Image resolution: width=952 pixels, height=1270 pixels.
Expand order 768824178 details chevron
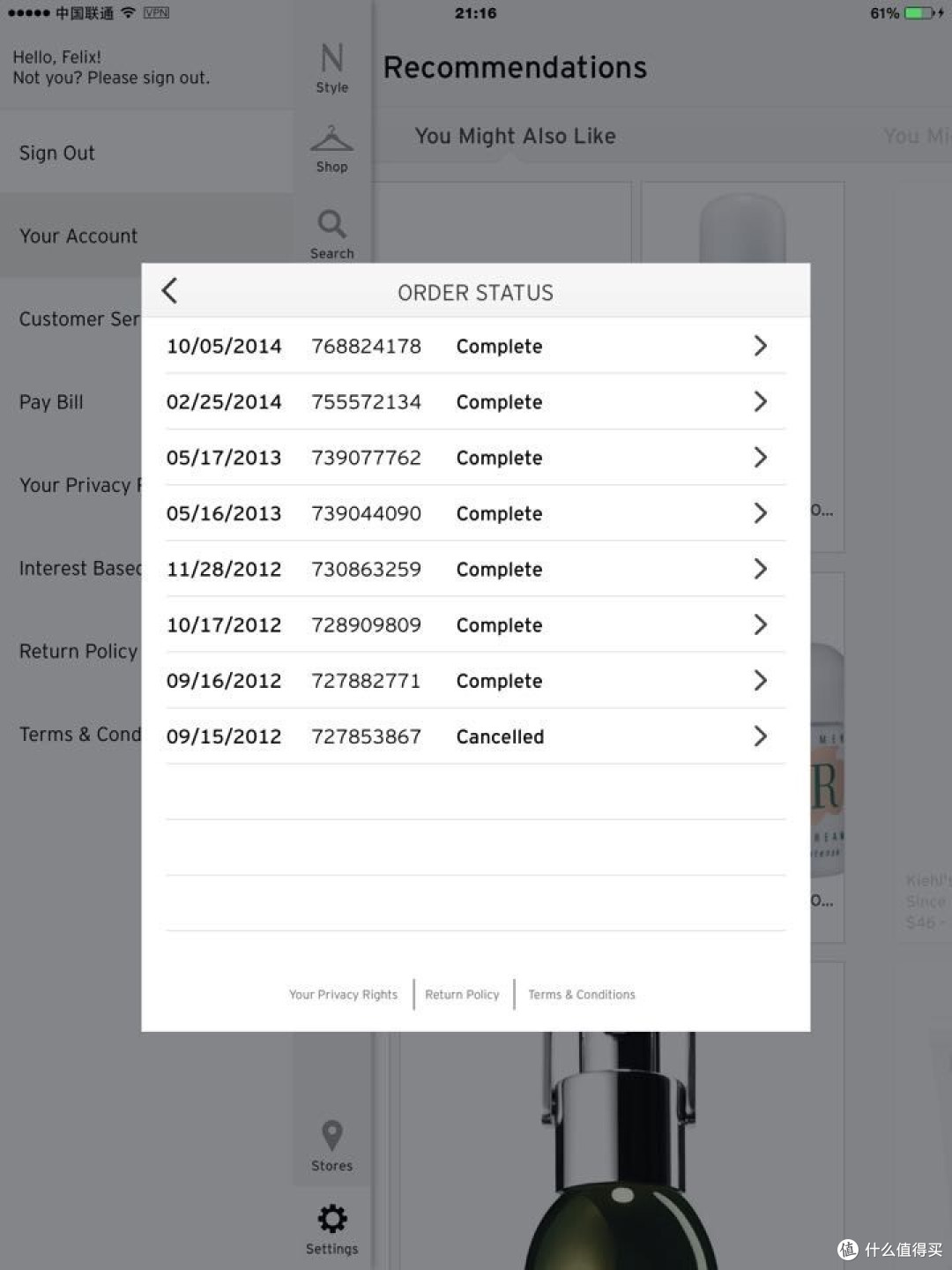761,346
